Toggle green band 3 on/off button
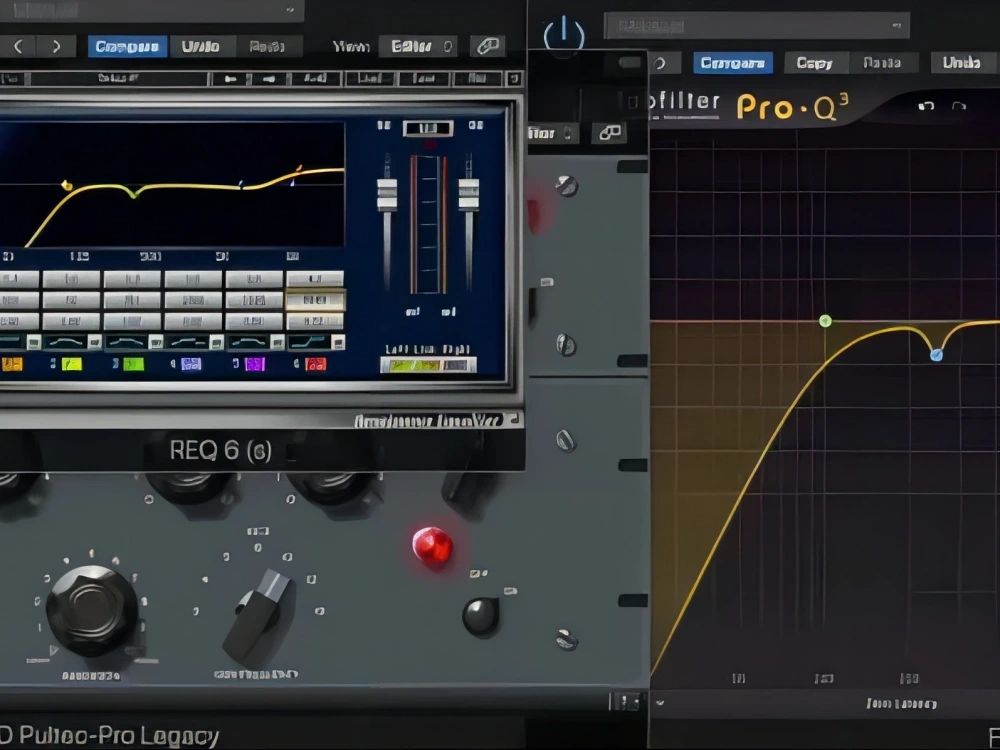This screenshot has width=1000, height=750. pos(133,364)
